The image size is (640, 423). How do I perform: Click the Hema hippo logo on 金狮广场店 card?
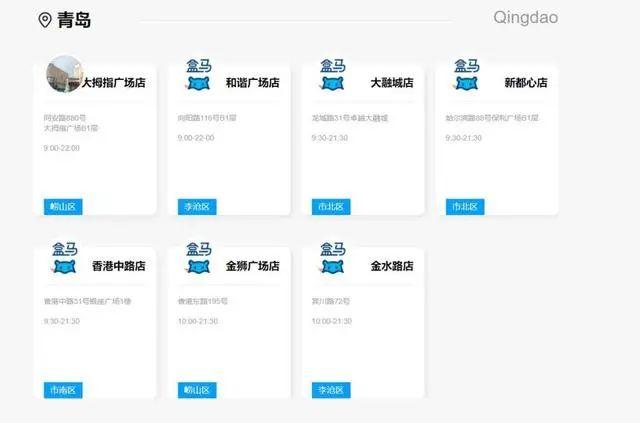(198, 258)
